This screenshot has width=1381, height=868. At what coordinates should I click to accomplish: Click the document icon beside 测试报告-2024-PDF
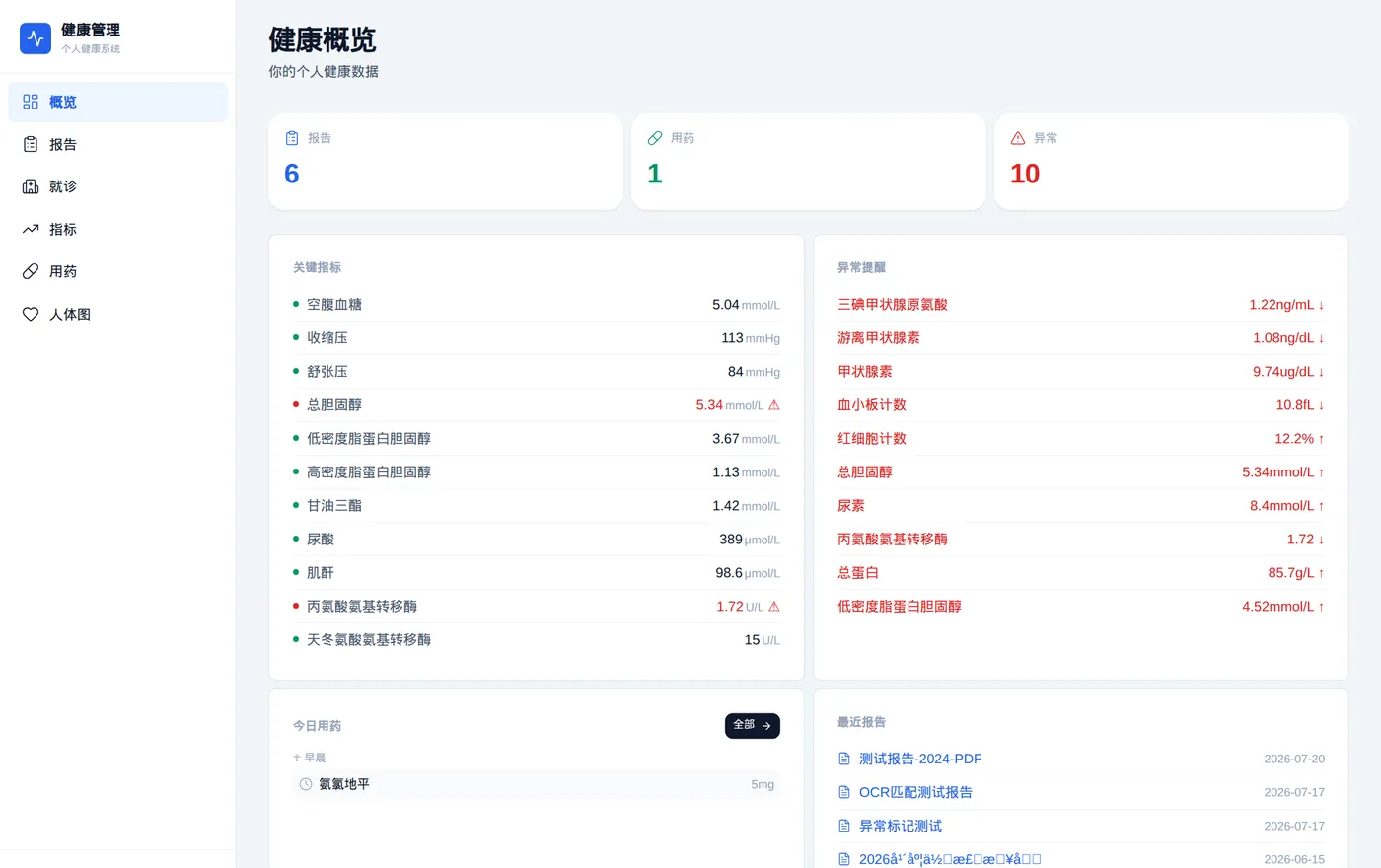(x=844, y=759)
